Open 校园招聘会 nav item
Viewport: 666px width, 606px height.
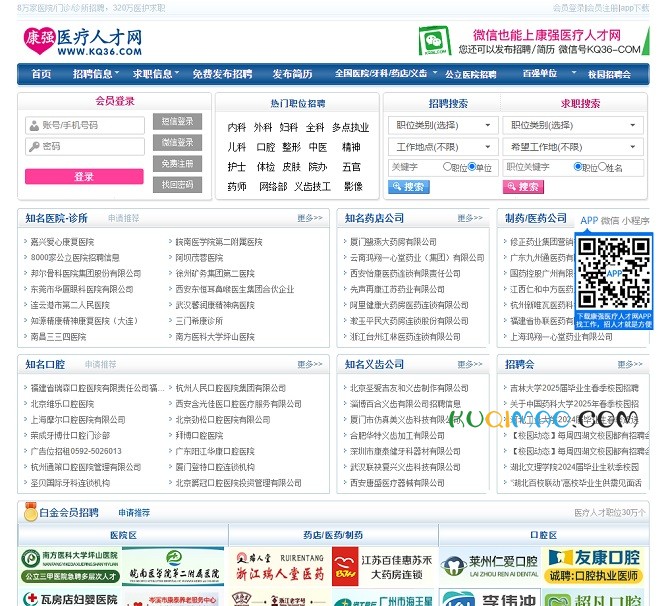609,74
